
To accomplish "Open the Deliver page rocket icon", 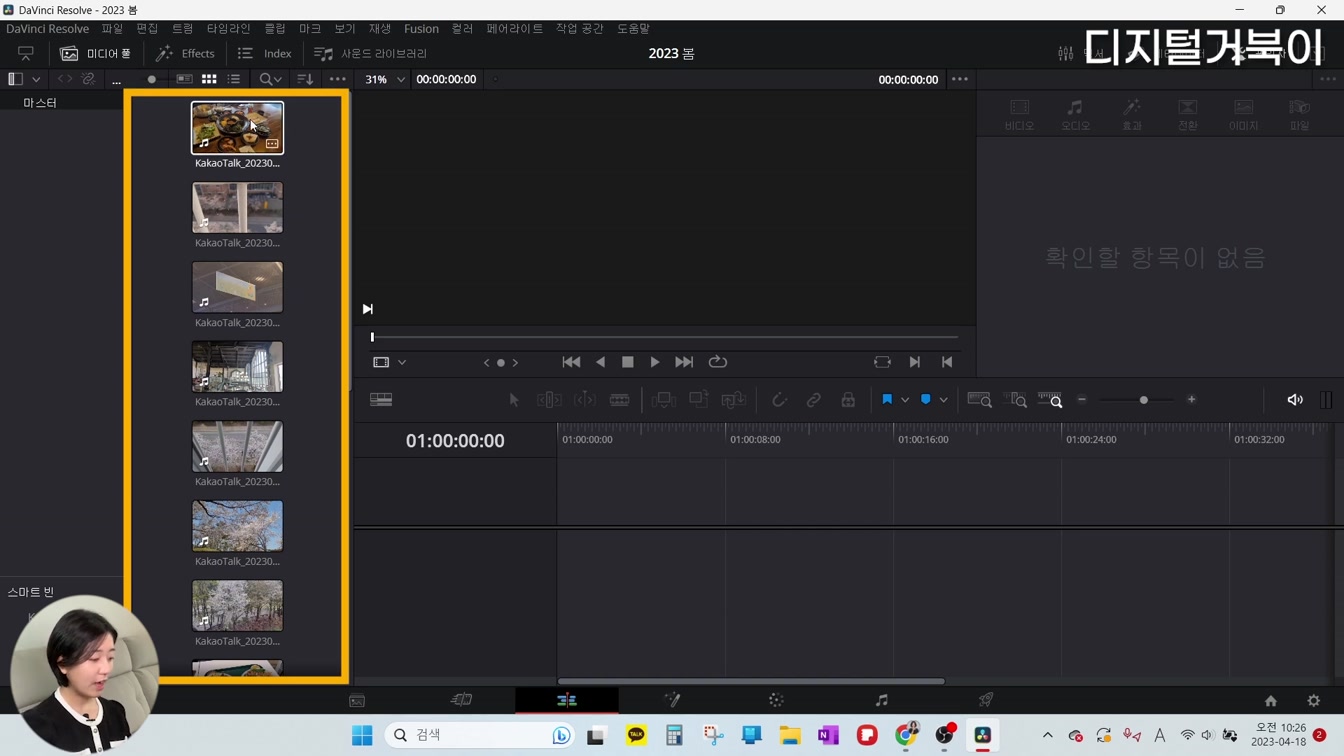I will point(986,700).
